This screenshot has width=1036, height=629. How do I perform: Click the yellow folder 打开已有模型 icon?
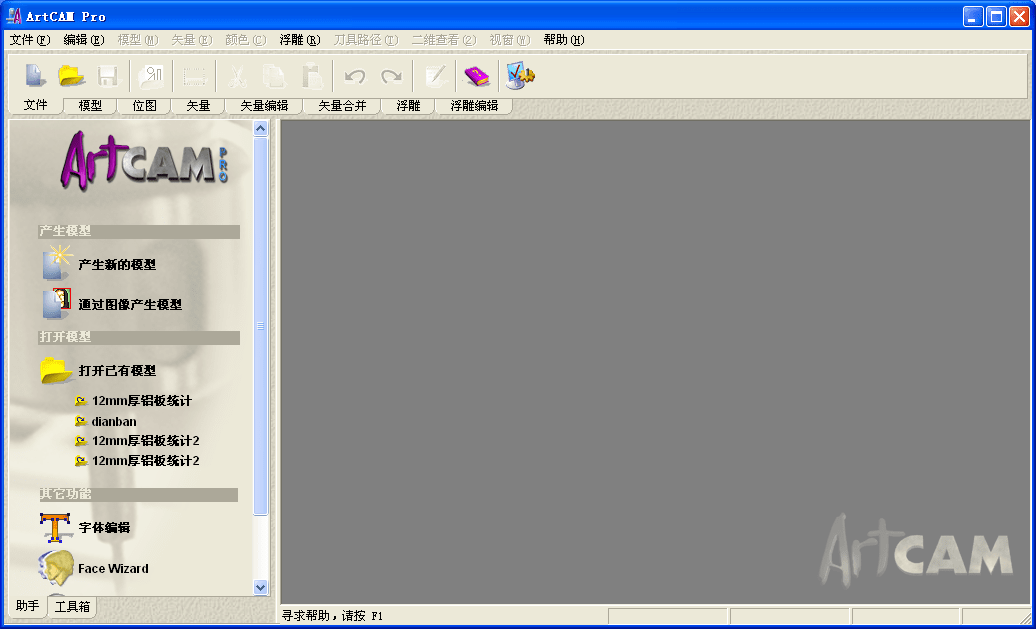point(56,370)
